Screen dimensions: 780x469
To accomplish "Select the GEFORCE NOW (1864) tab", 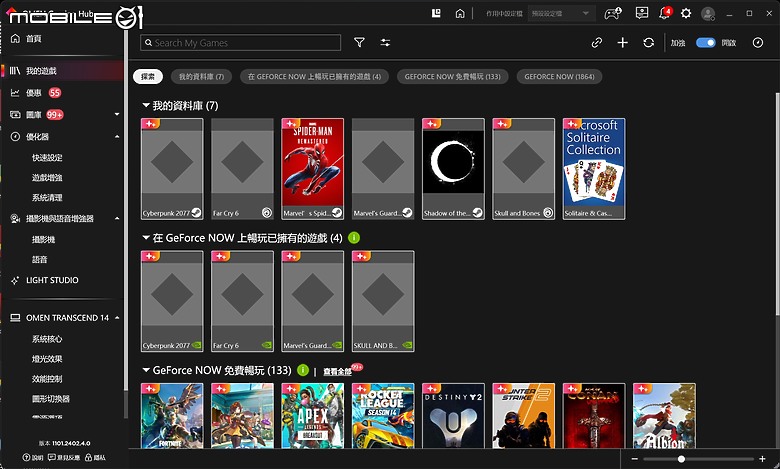I will [559, 77].
